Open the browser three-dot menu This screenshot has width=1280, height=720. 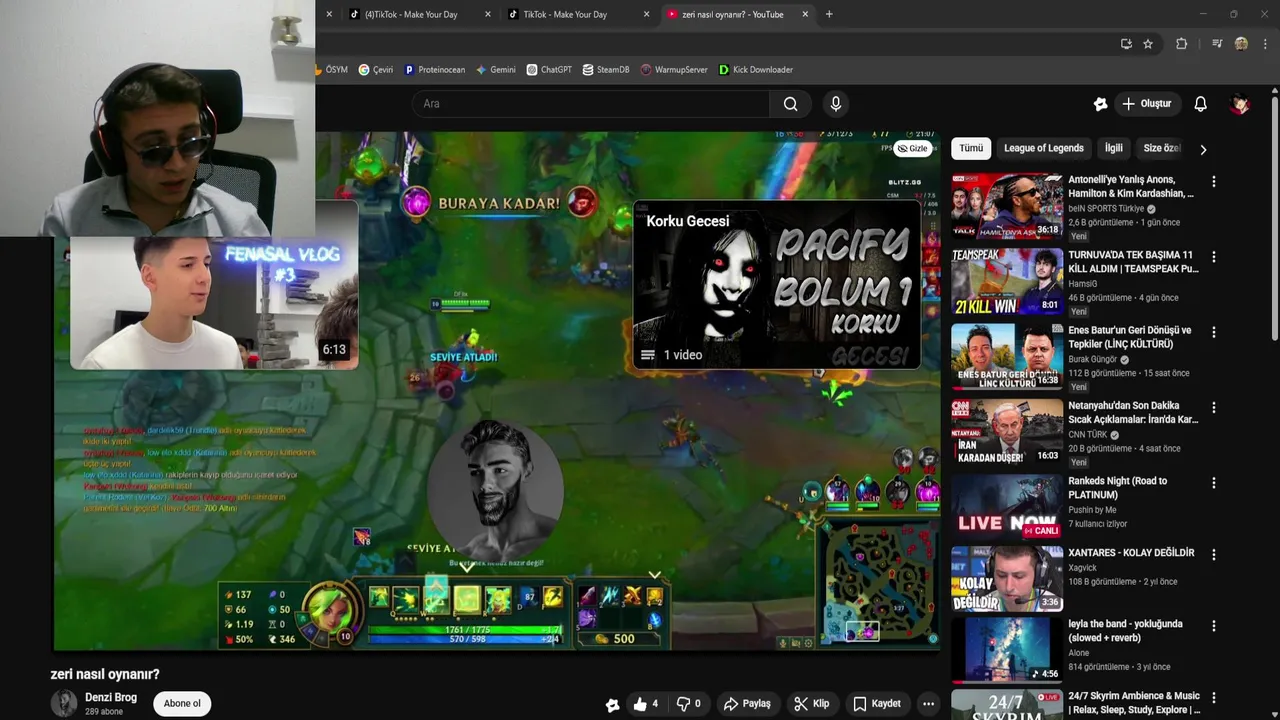[1265, 44]
